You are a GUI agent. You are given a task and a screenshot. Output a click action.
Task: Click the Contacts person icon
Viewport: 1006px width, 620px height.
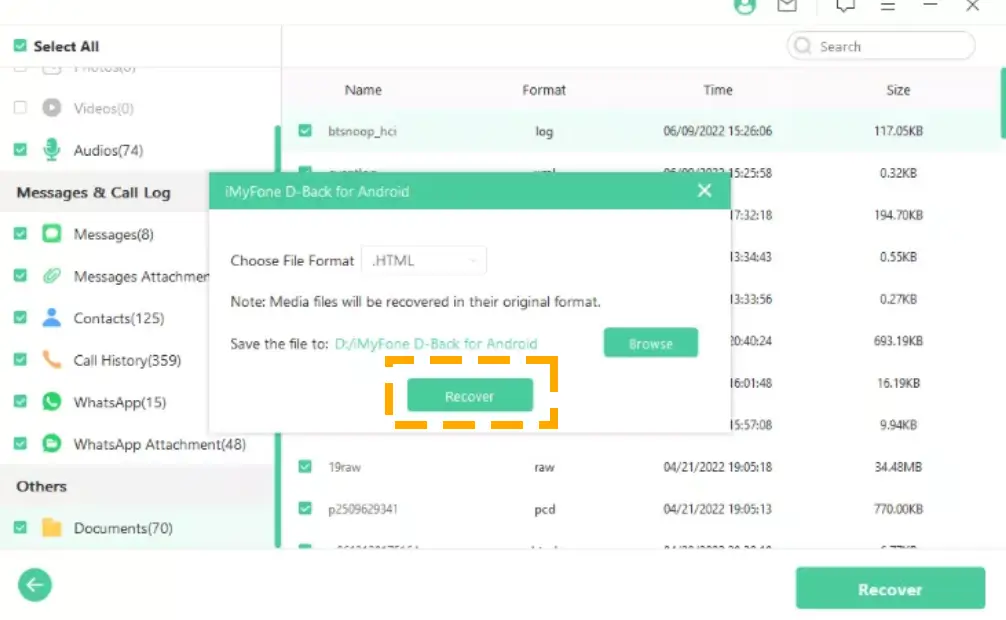coord(51,317)
